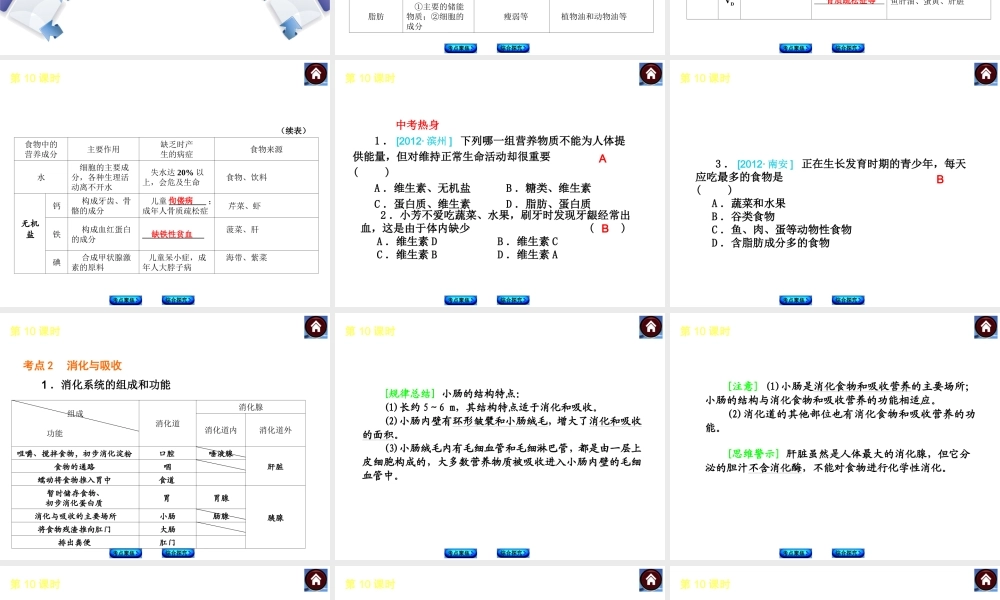Click left blue nav button on 消化与吸收 slide

[x=126, y=553]
